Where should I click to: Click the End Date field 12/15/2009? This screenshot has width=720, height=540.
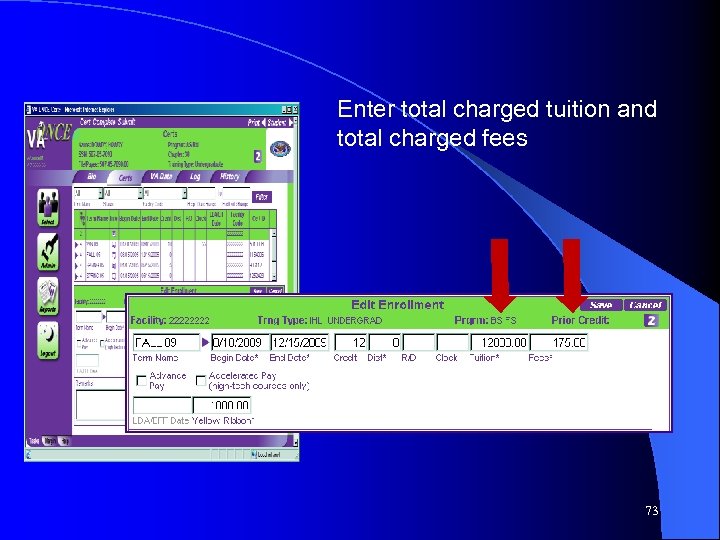[299, 343]
